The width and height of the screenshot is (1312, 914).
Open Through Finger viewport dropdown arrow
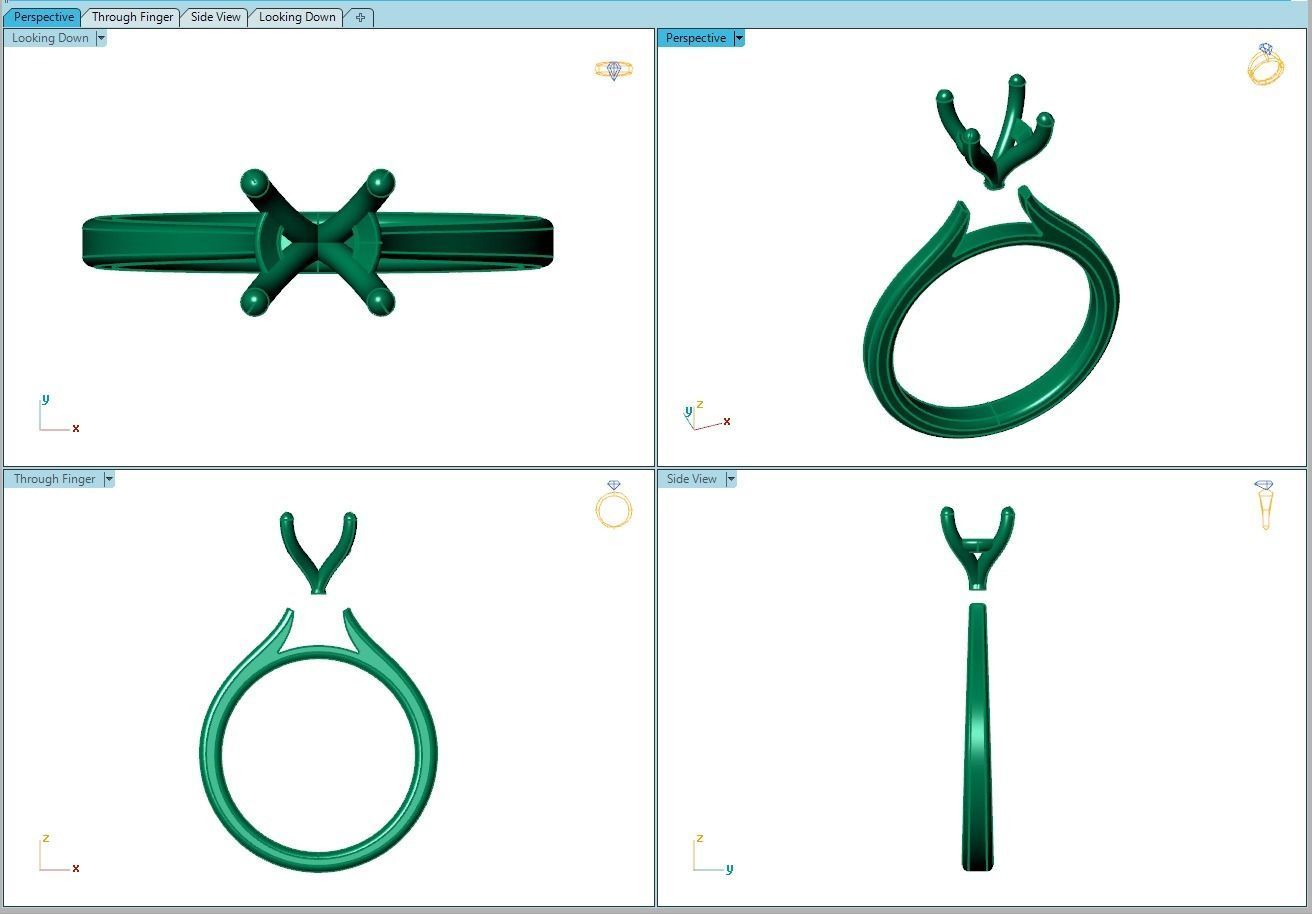109,479
